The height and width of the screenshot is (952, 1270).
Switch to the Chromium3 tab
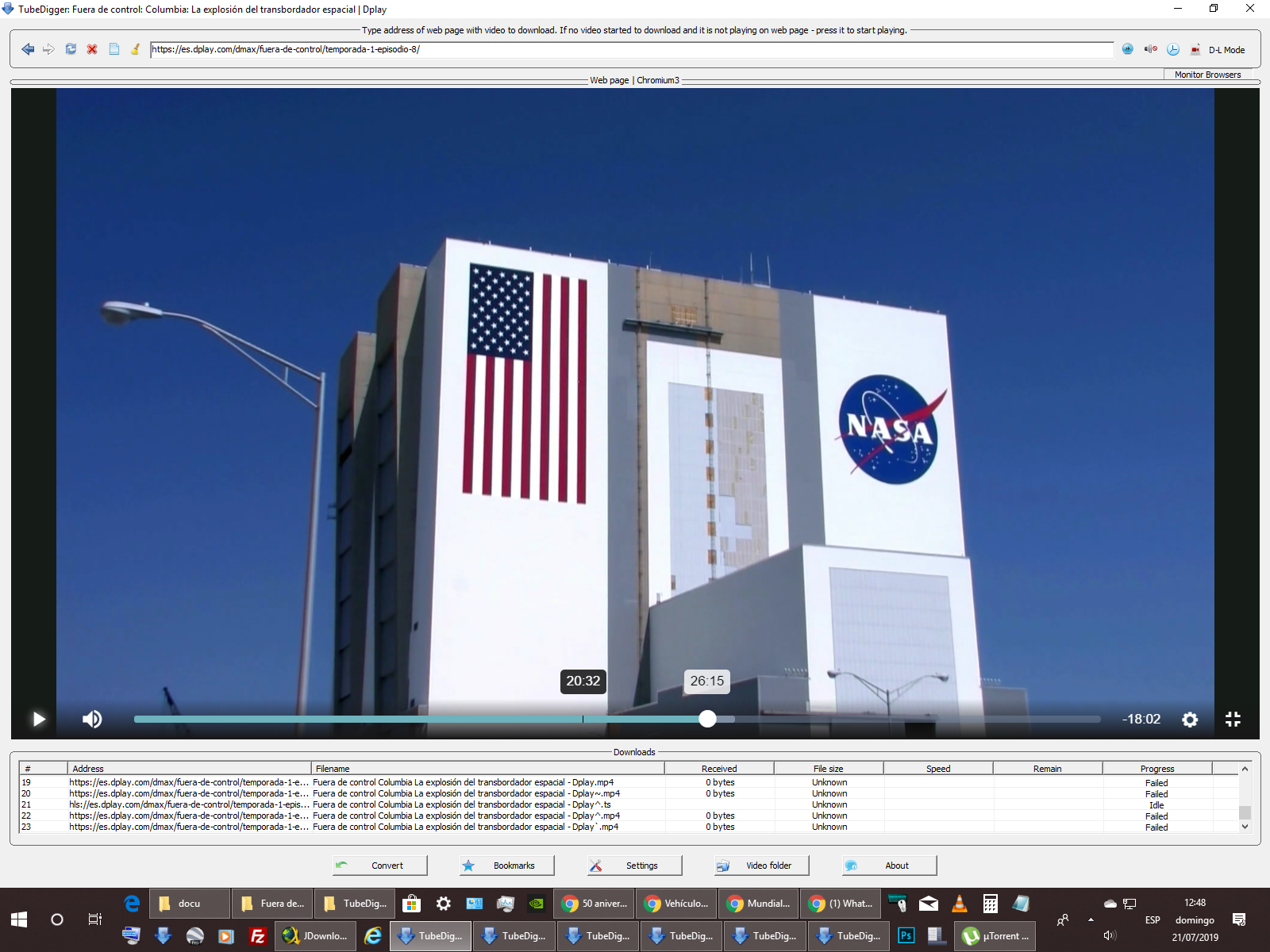point(658,80)
